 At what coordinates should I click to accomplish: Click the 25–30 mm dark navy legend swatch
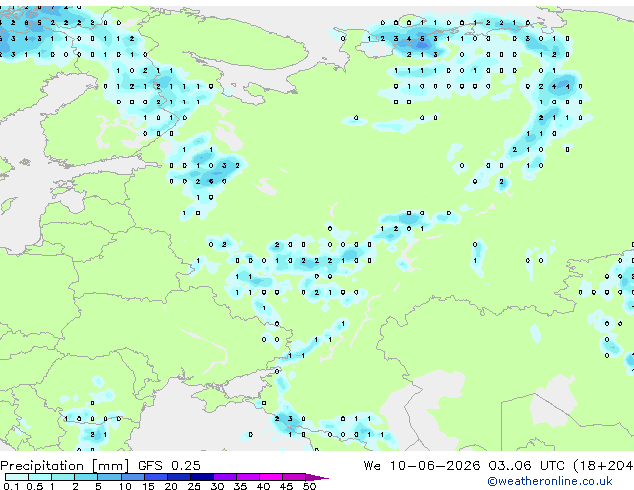pyautogui.click(x=202, y=477)
